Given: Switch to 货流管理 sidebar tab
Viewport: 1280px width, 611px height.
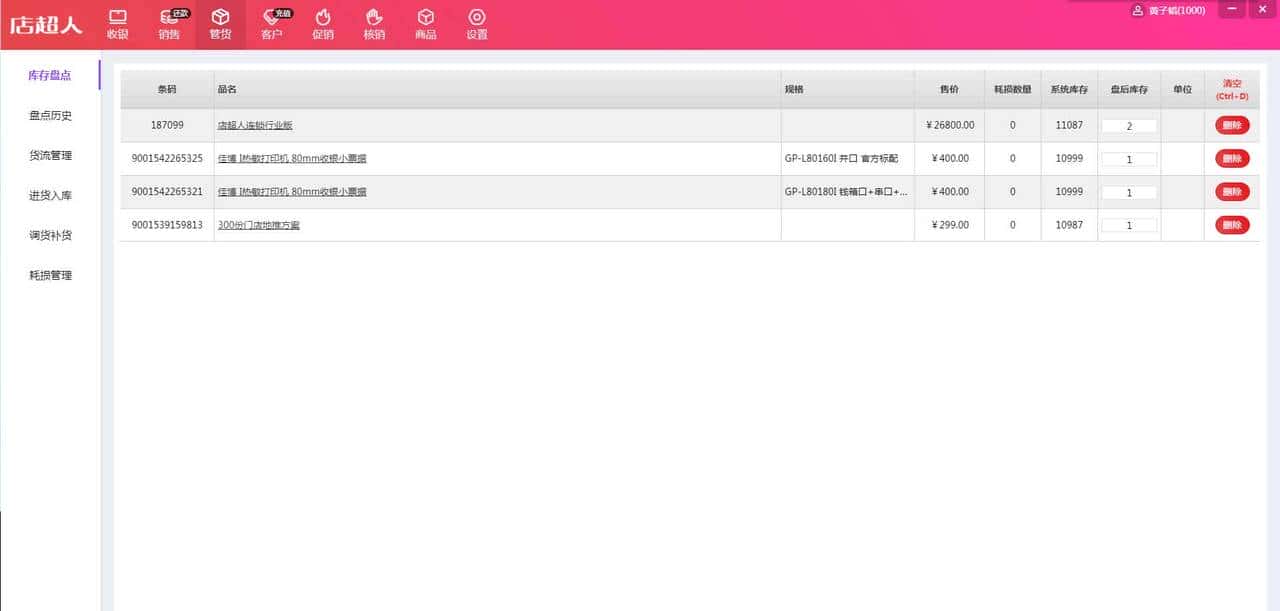Looking at the screenshot, I should tap(50, 156).
